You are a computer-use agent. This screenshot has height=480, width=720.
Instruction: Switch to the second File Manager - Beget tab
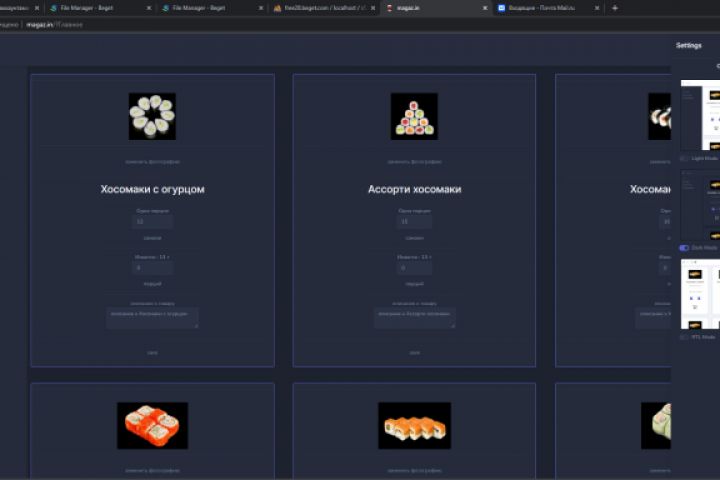pyautogui.click(x=211, y=8)
